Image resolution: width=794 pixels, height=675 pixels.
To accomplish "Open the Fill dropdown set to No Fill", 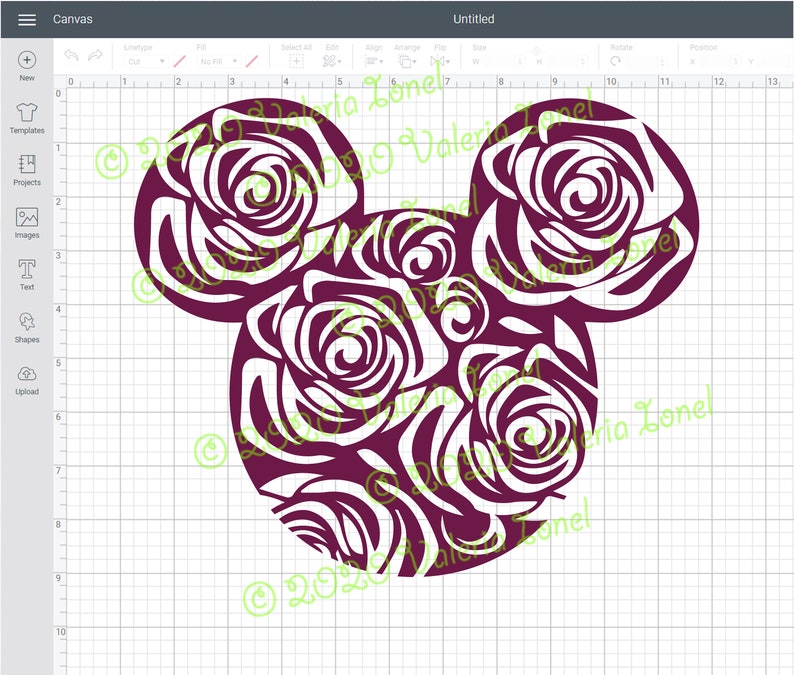I will [218, 61].
